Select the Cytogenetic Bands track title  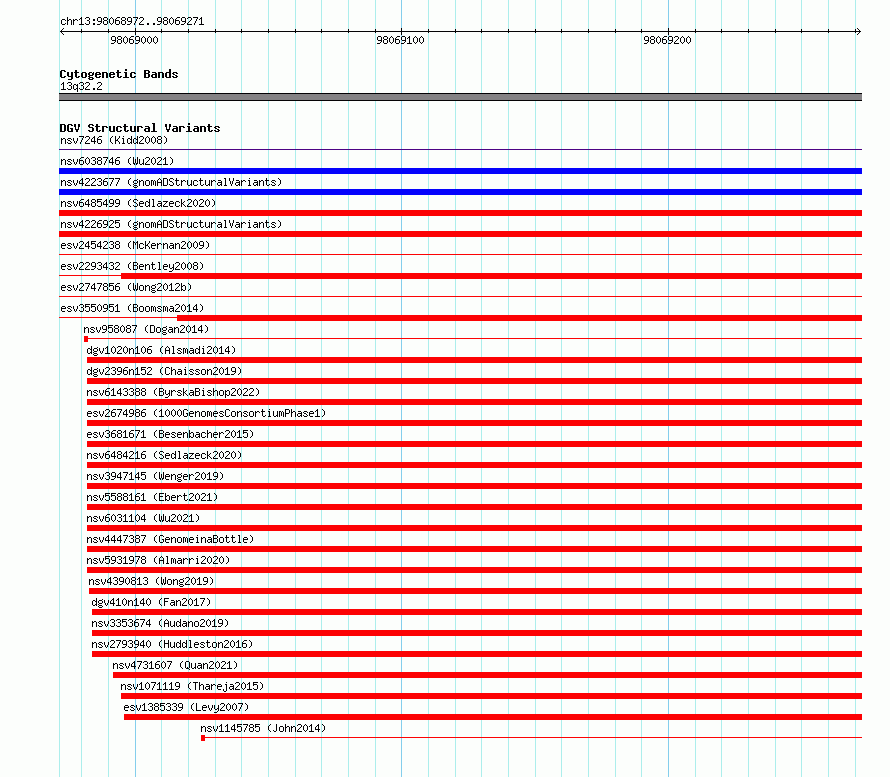pos(119,74)
